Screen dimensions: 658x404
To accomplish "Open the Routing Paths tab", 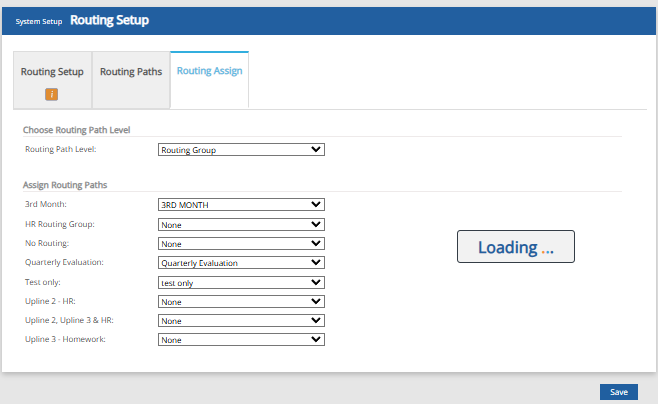I will (x=131, y=72).
